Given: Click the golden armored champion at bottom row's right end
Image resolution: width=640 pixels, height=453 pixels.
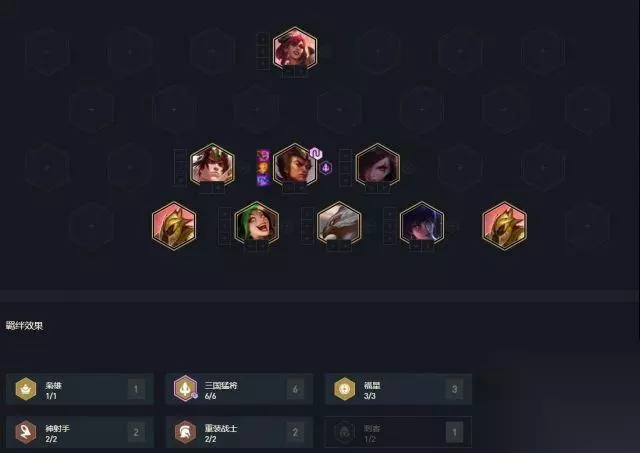Looking at the screenshot, I should [504, 225].
